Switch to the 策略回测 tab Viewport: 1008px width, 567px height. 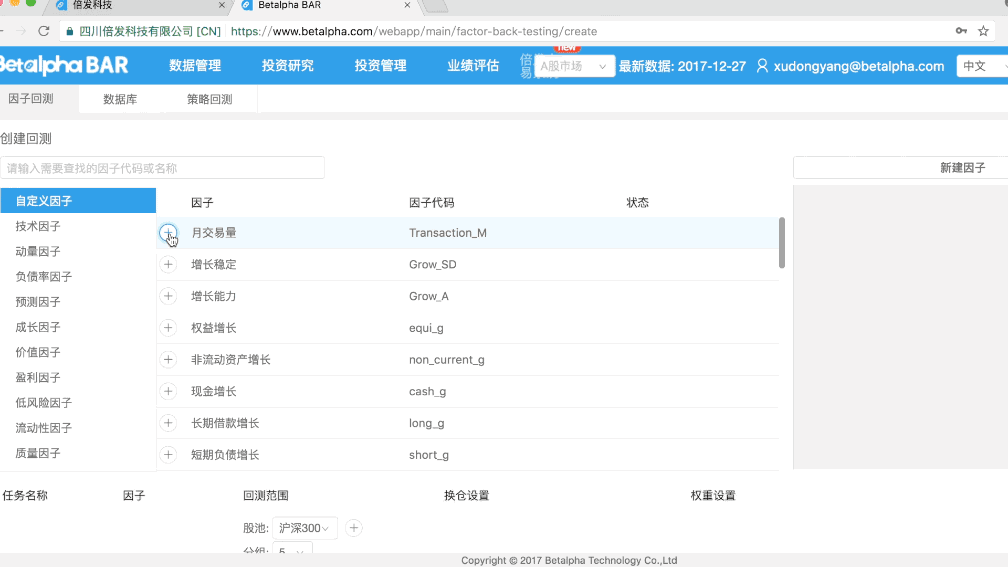click(x=210, y=99)
